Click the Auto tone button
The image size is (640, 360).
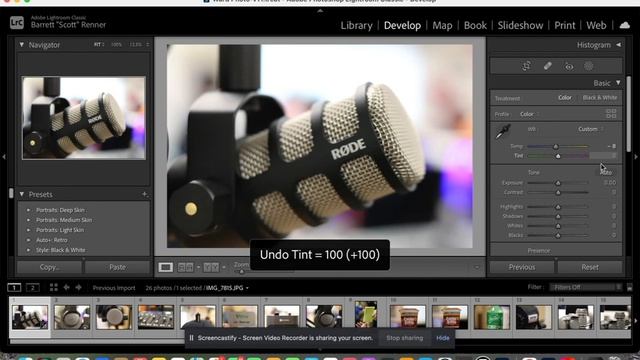[x=607, y=172]
